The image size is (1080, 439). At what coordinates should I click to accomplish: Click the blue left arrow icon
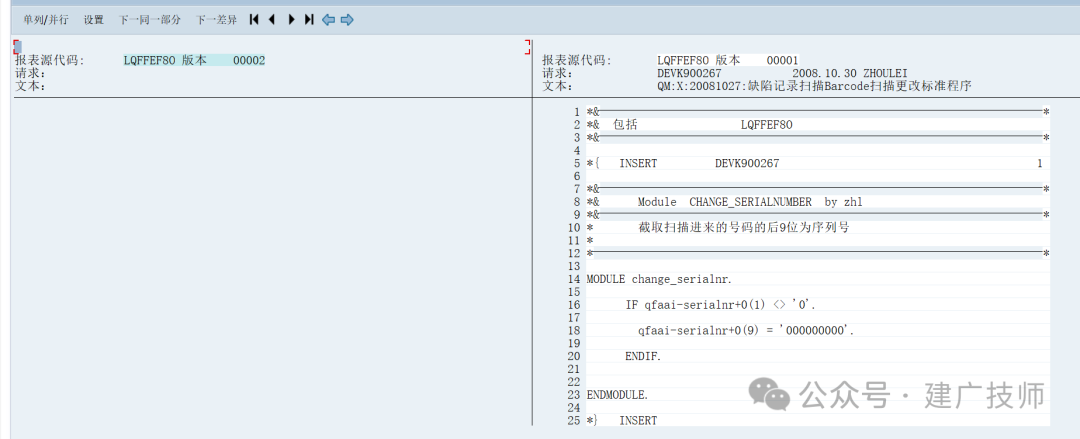[329, 20]
